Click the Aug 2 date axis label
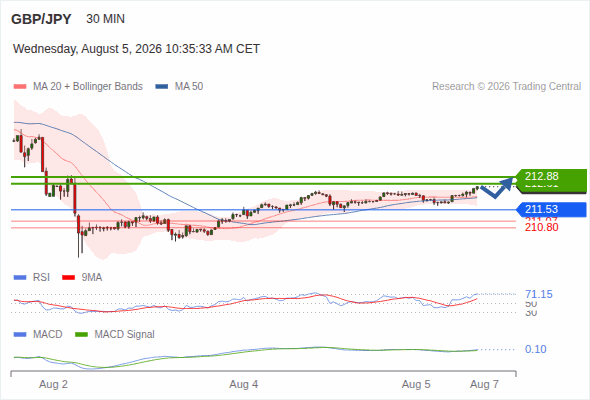The height and width of the screenshot is (400, 590). 53,384
